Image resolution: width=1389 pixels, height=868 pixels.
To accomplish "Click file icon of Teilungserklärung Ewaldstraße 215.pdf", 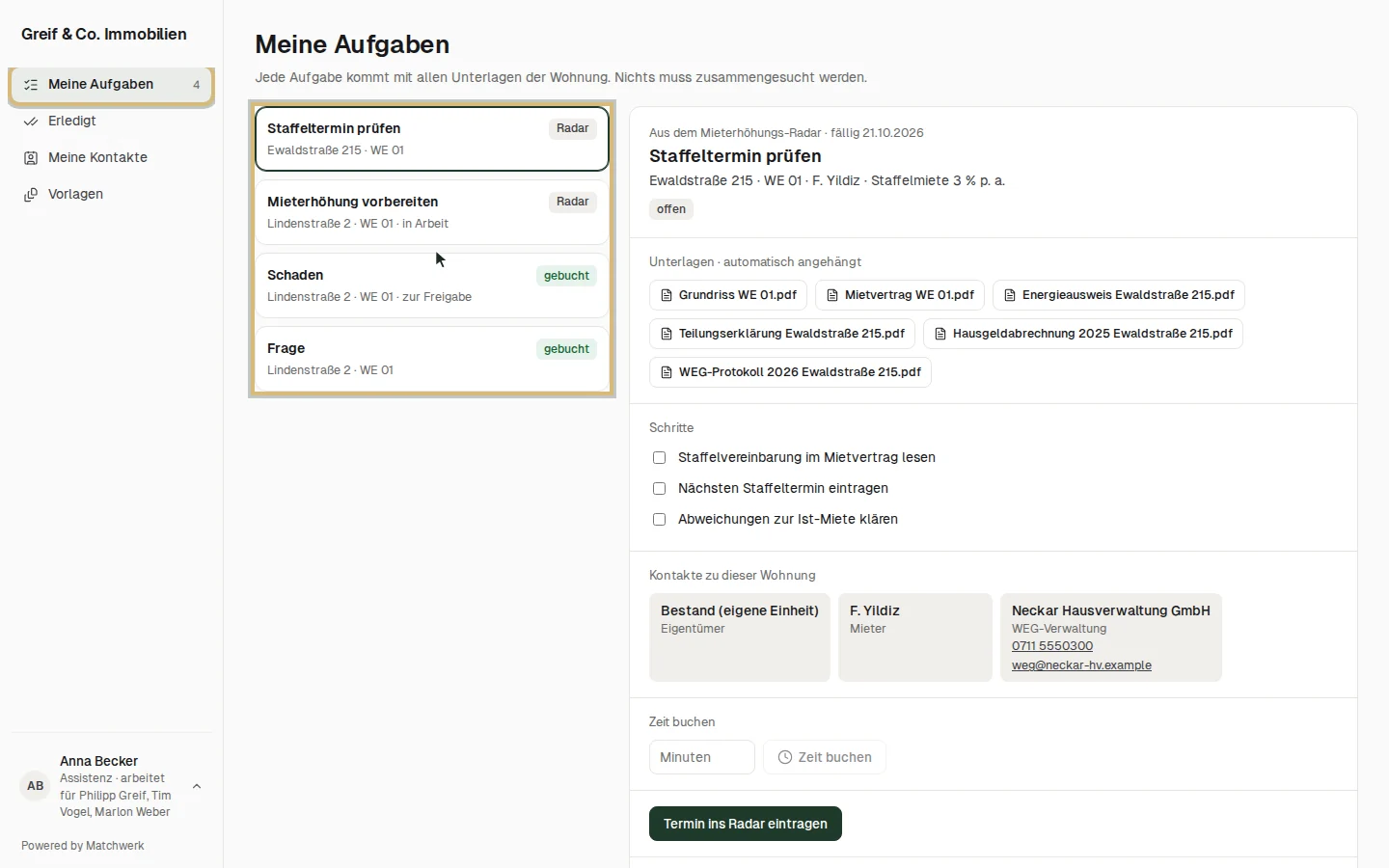I will pos(667,334).
